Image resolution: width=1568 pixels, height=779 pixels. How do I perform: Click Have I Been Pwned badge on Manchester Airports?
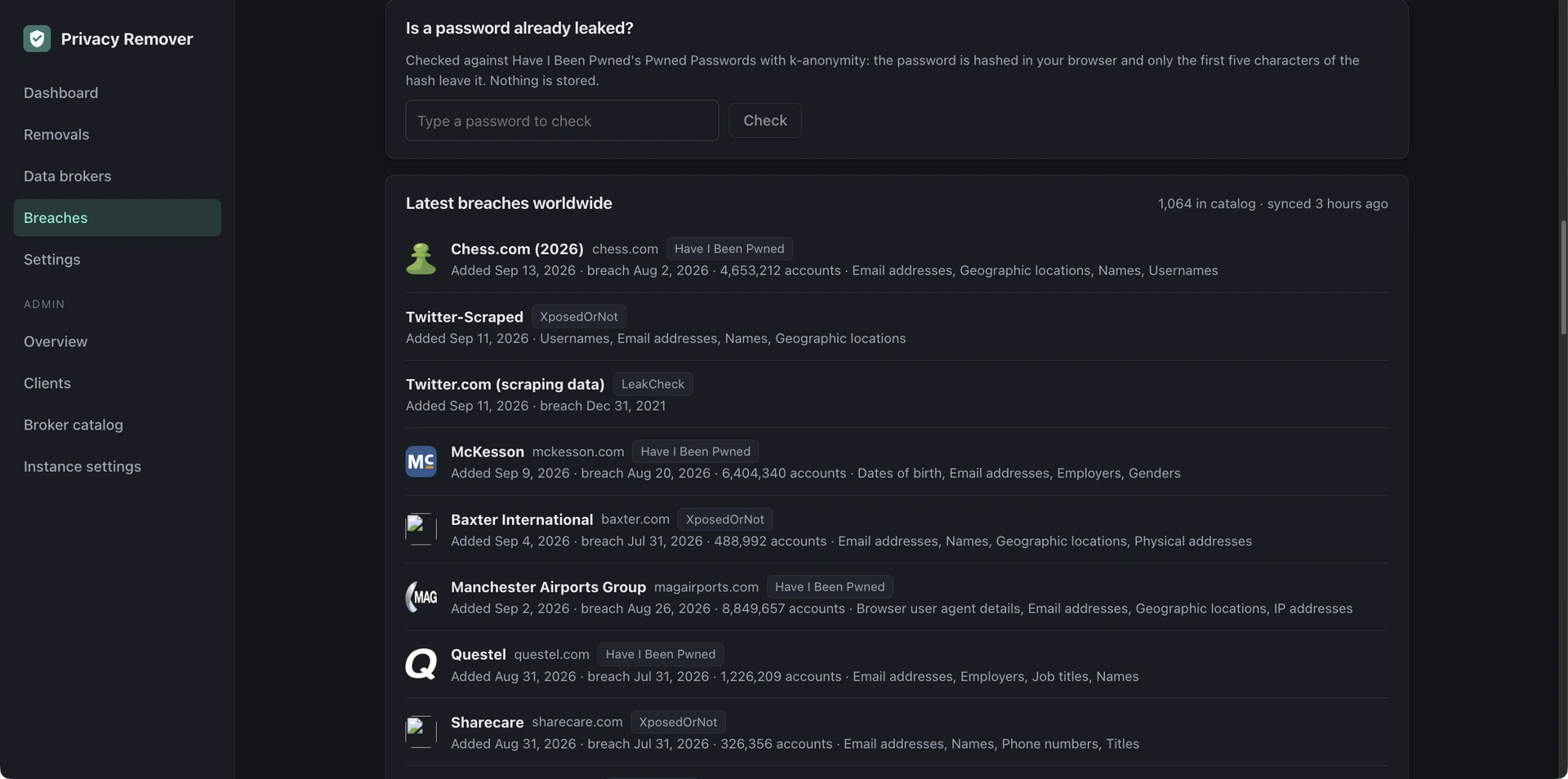point(830,587)
